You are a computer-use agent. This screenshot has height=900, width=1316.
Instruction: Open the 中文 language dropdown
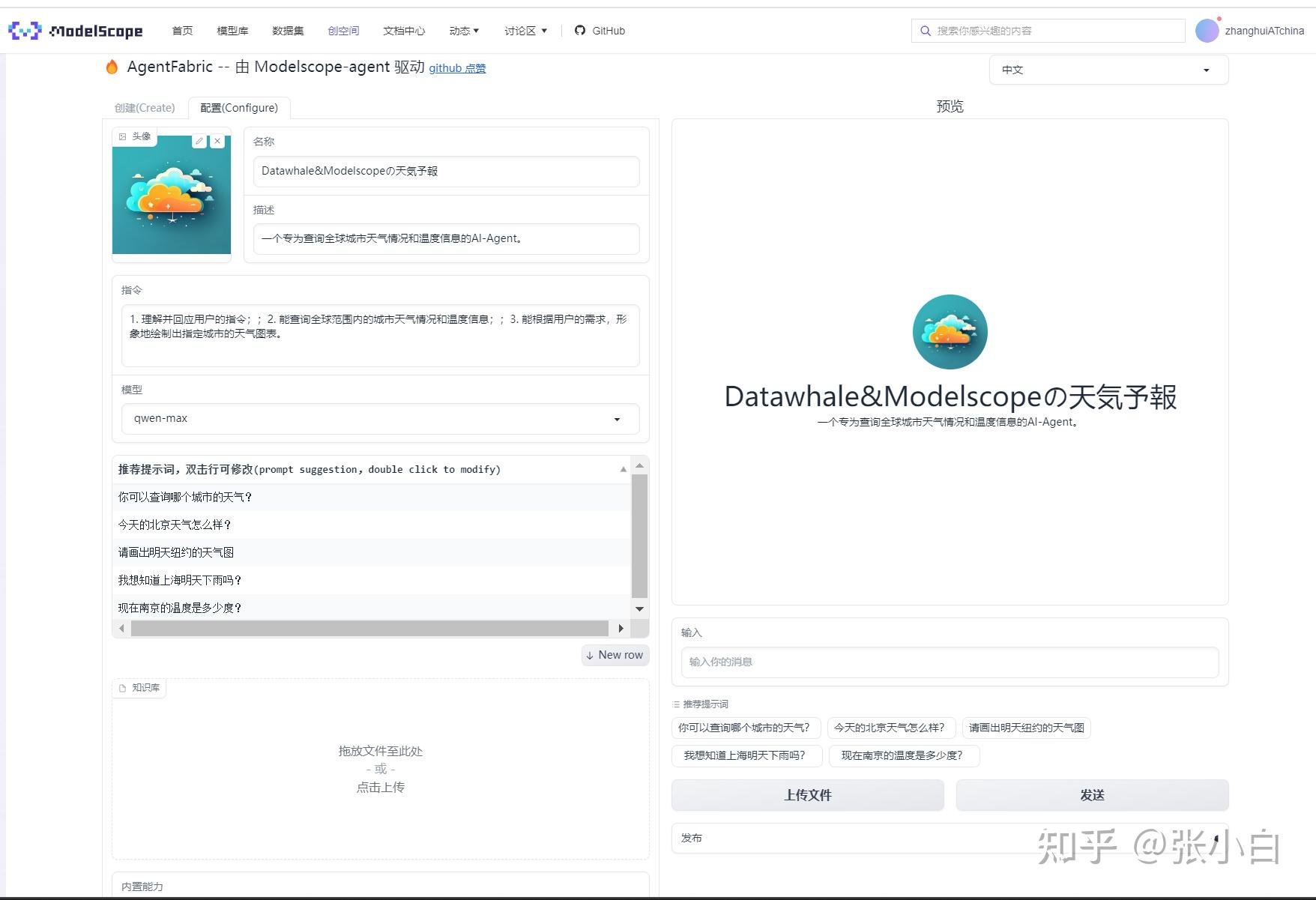(1108, 70)
